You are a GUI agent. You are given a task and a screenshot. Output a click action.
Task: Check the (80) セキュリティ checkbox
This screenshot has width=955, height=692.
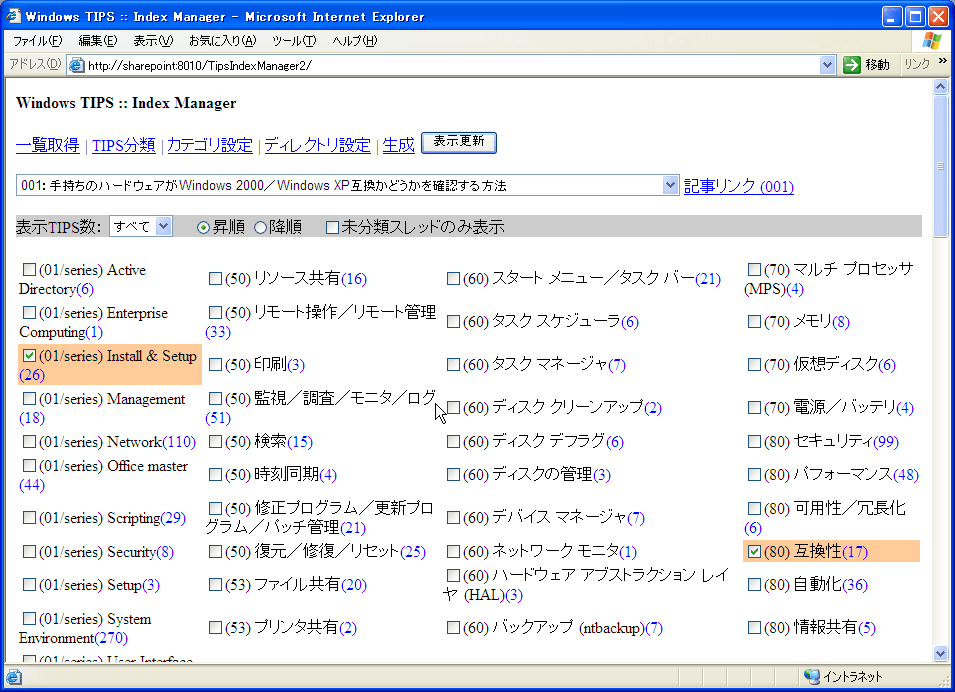755,441
